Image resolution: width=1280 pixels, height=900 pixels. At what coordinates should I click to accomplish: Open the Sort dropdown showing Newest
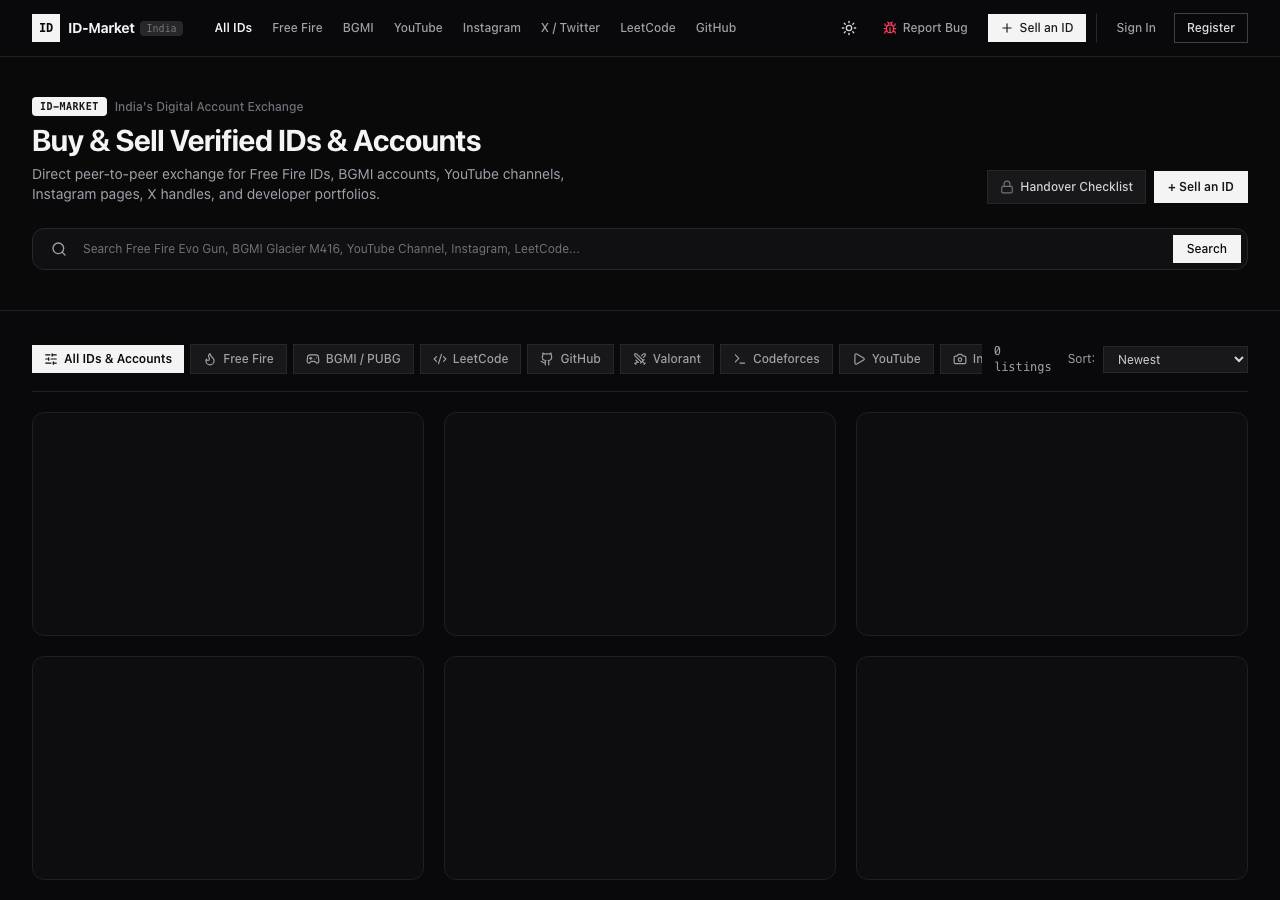1175,359
